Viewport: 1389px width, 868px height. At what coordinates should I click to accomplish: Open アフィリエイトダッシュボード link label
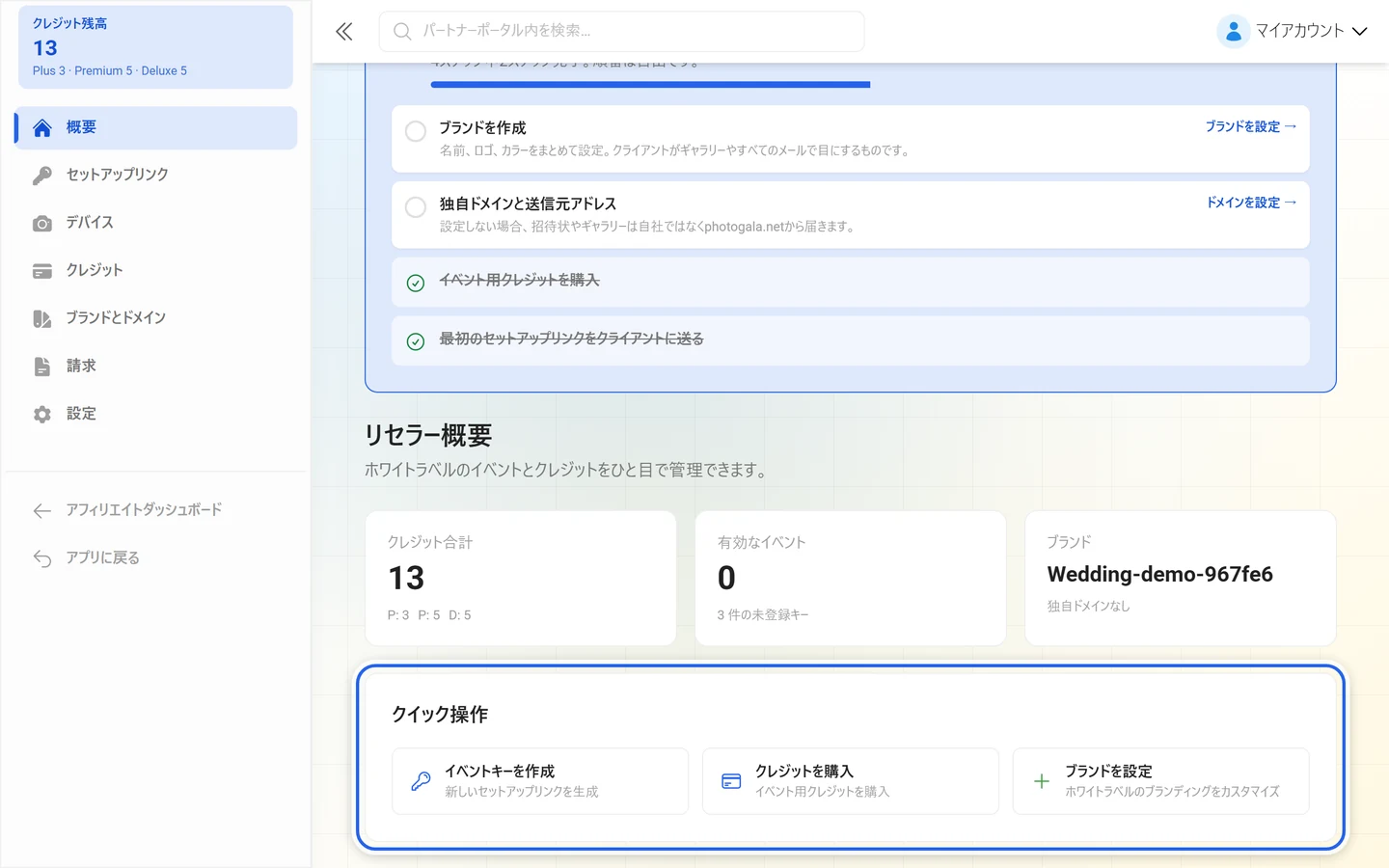coord(145,510)
